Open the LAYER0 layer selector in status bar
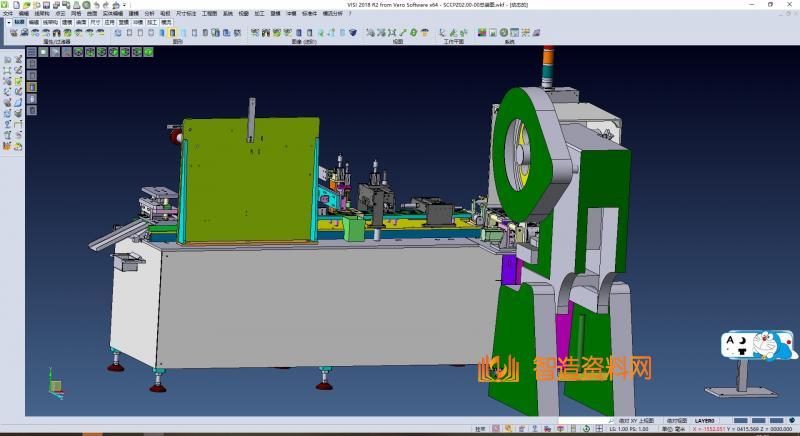Screen dimensions: 800x436 (705, 421)
